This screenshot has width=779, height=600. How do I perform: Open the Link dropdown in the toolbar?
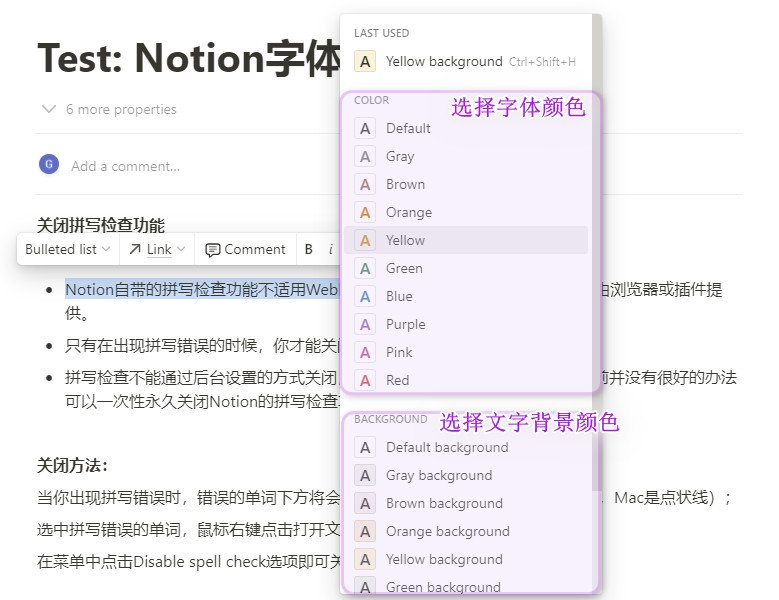(x=157, y=249)
